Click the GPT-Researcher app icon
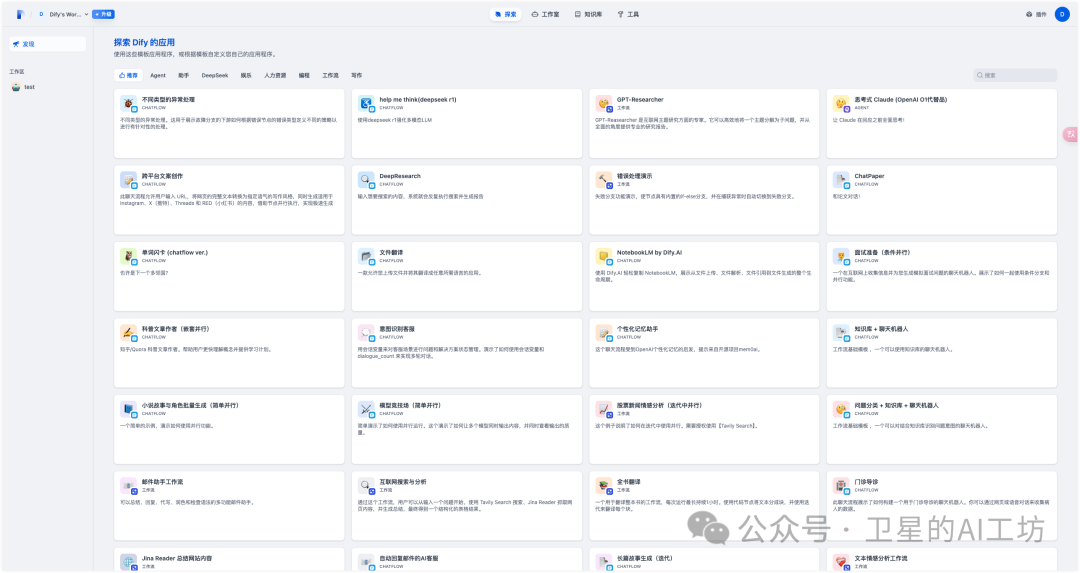Screen dimensions: 1080x573 click(x=604, y=104)
